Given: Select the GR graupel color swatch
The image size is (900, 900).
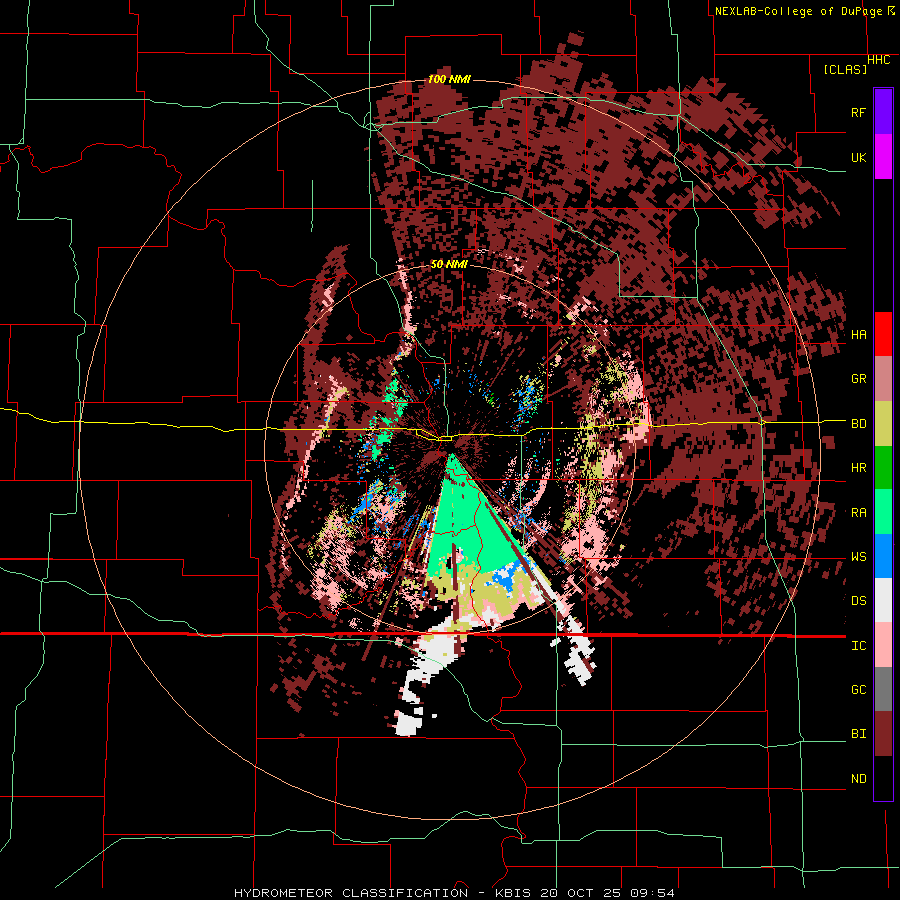Looking at the screenshot, I should 883,379.
